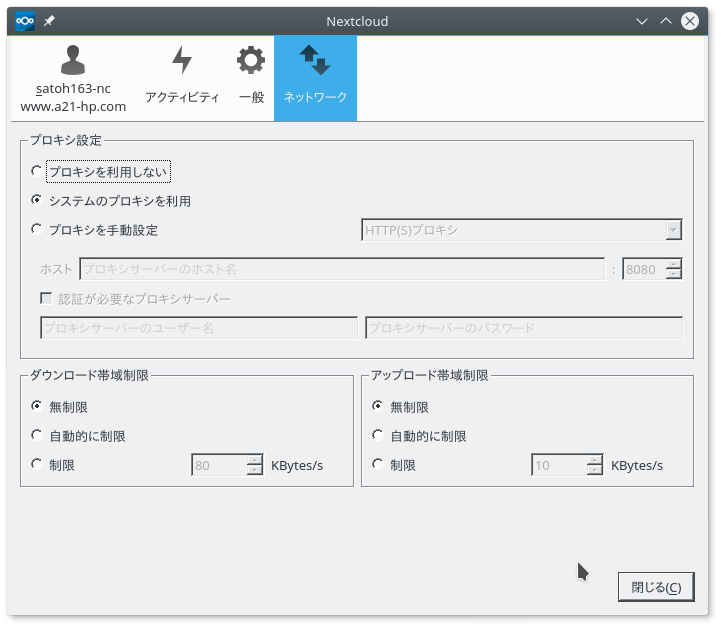Click the upload limit 10 field
Image resolution: width=721 pixels, height=628 pixels.
(x=560, y=465)
